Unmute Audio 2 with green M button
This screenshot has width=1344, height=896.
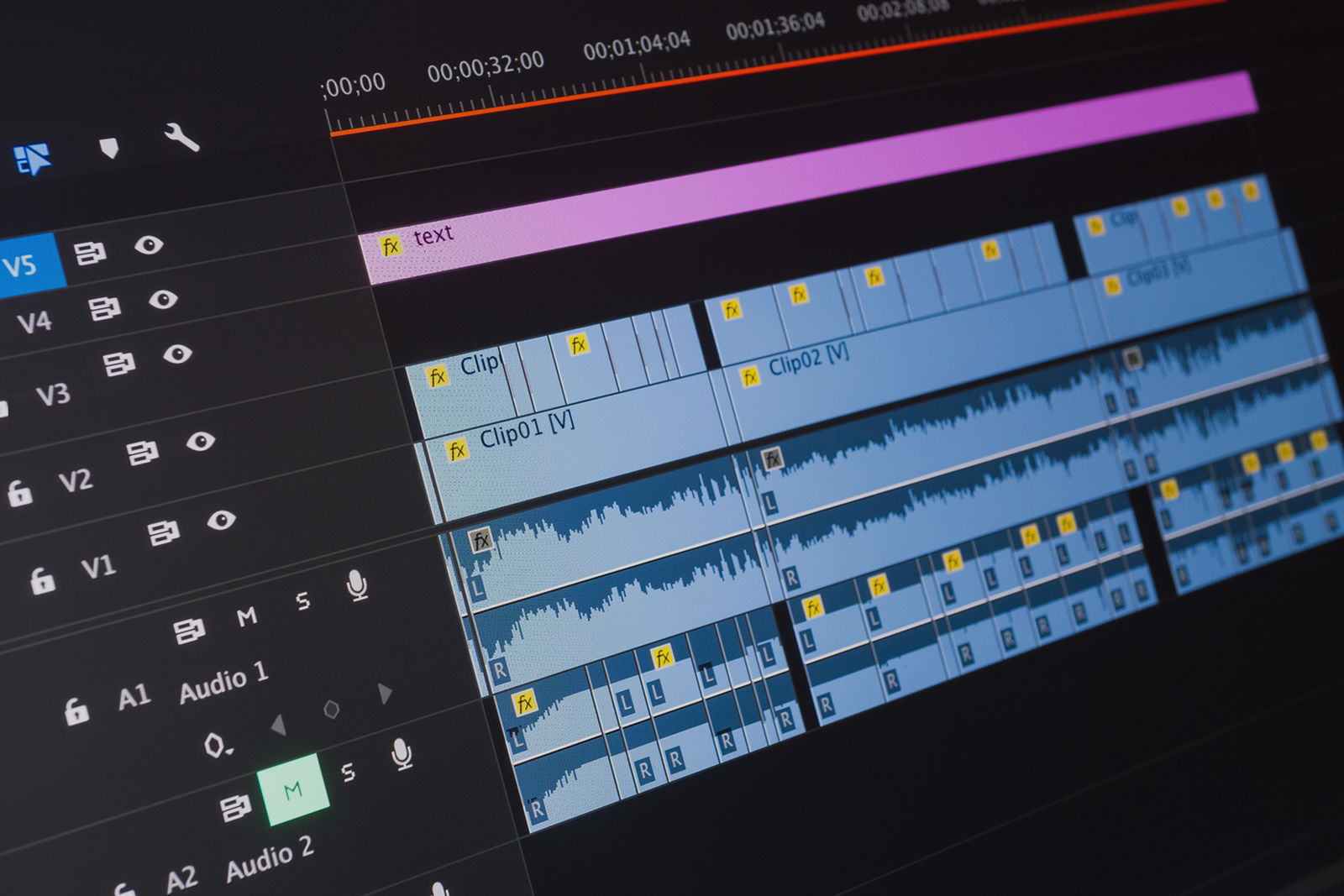(292, 790)
